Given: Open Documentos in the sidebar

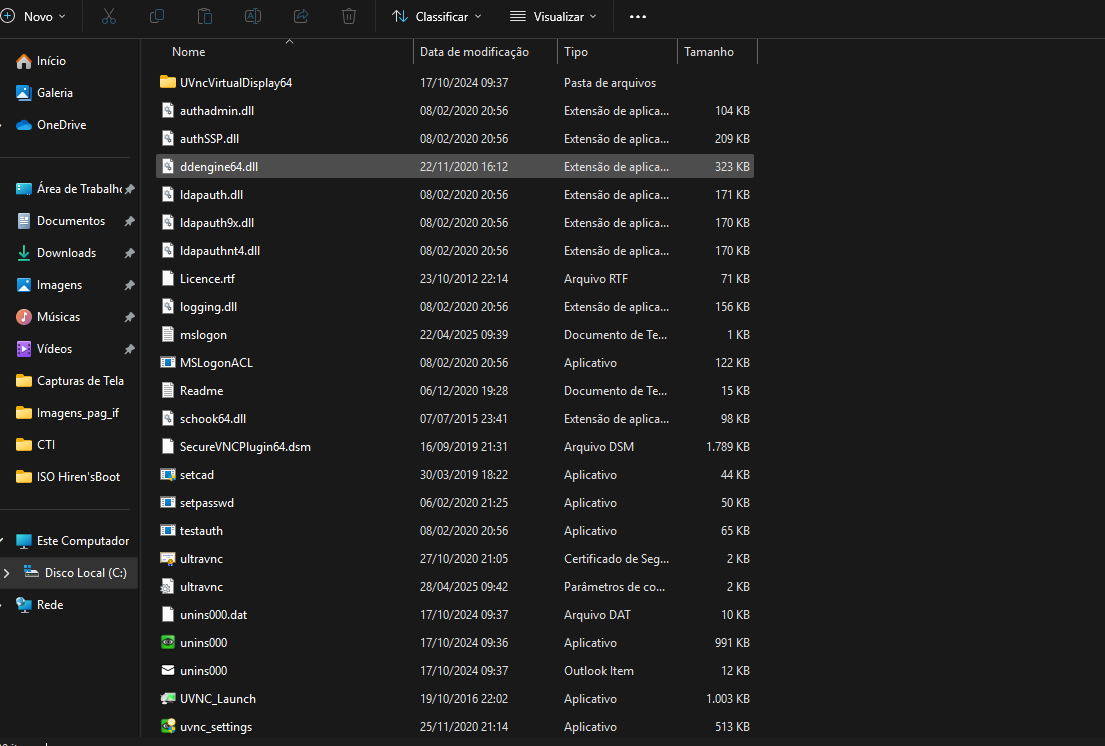Looking at the screenshot, I should [x=61, y=220].
